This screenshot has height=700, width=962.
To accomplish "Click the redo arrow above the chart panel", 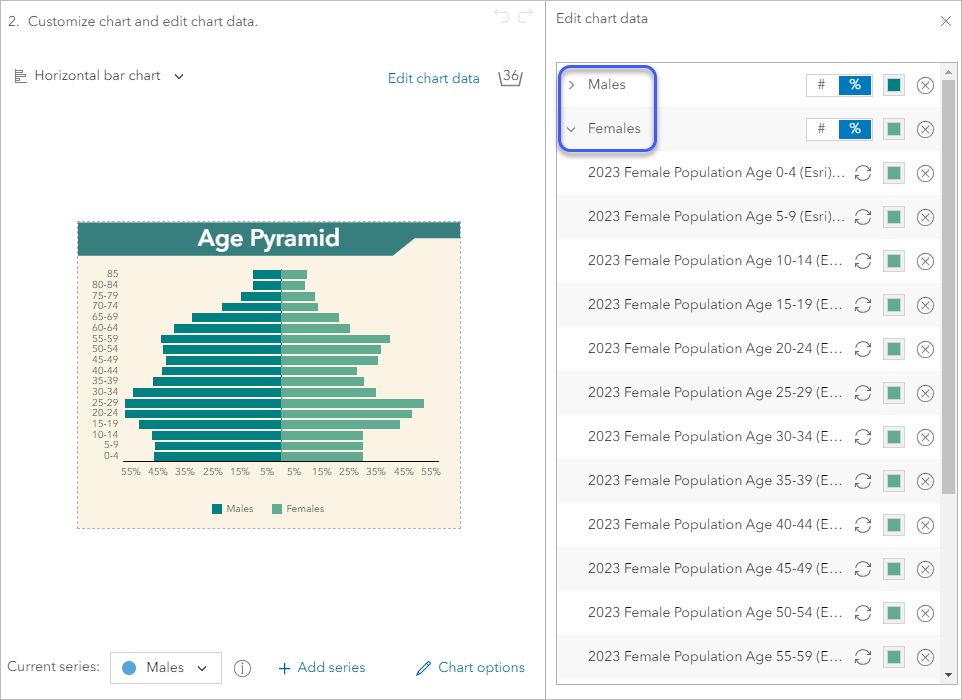I will [525, 16].
